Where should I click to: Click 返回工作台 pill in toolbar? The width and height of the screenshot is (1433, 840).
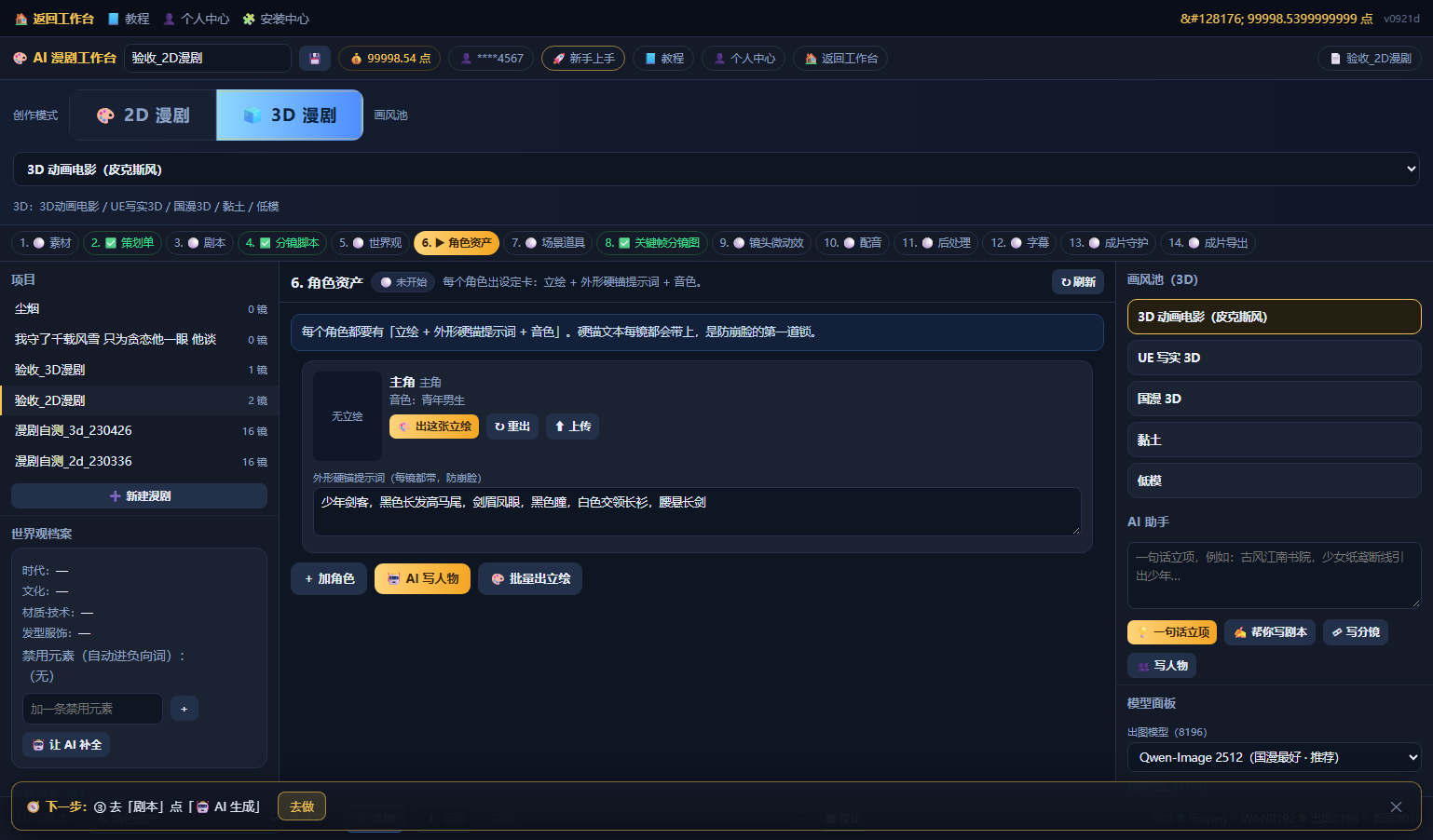pos(840,58)
